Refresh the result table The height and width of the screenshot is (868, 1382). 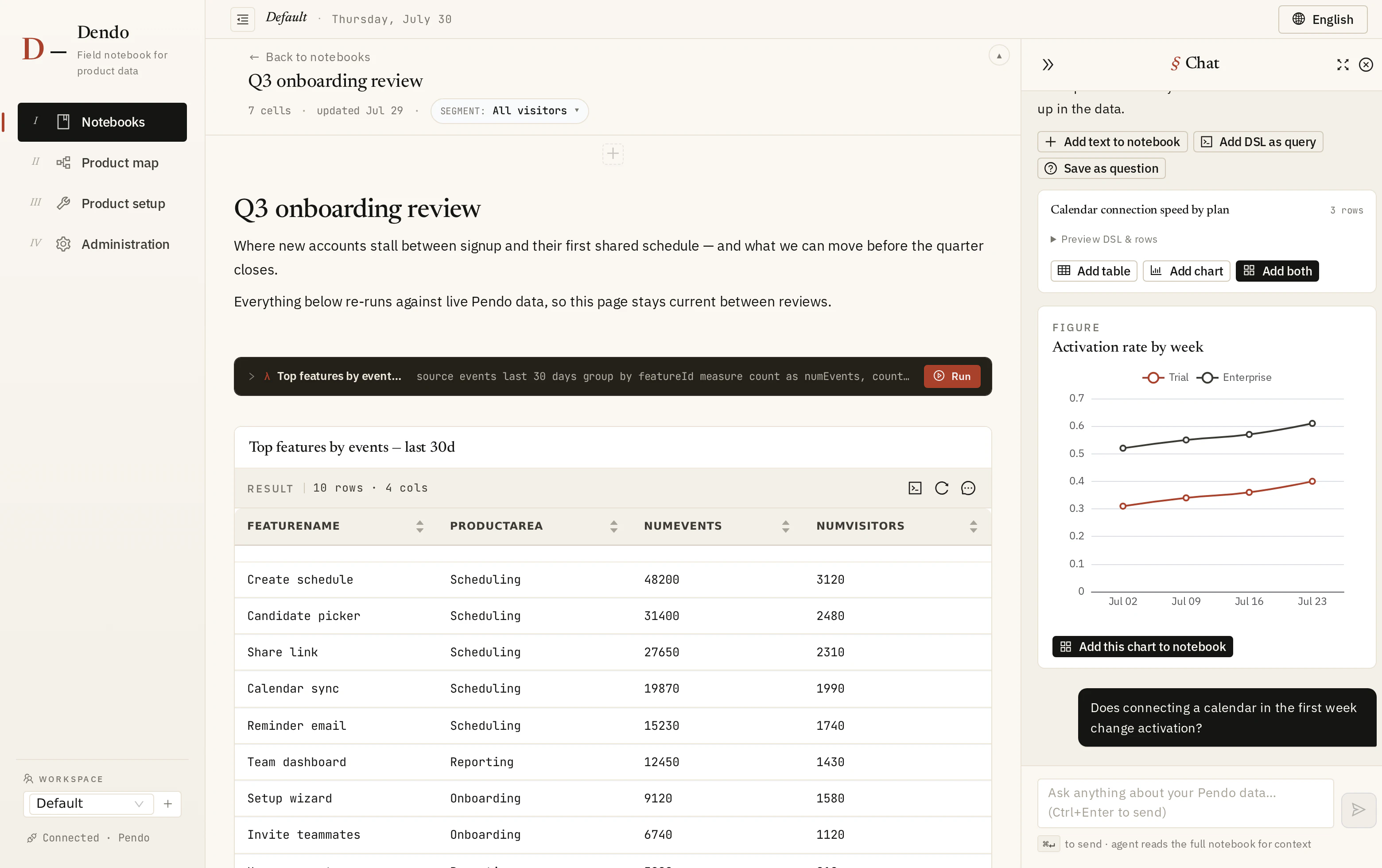941,488
